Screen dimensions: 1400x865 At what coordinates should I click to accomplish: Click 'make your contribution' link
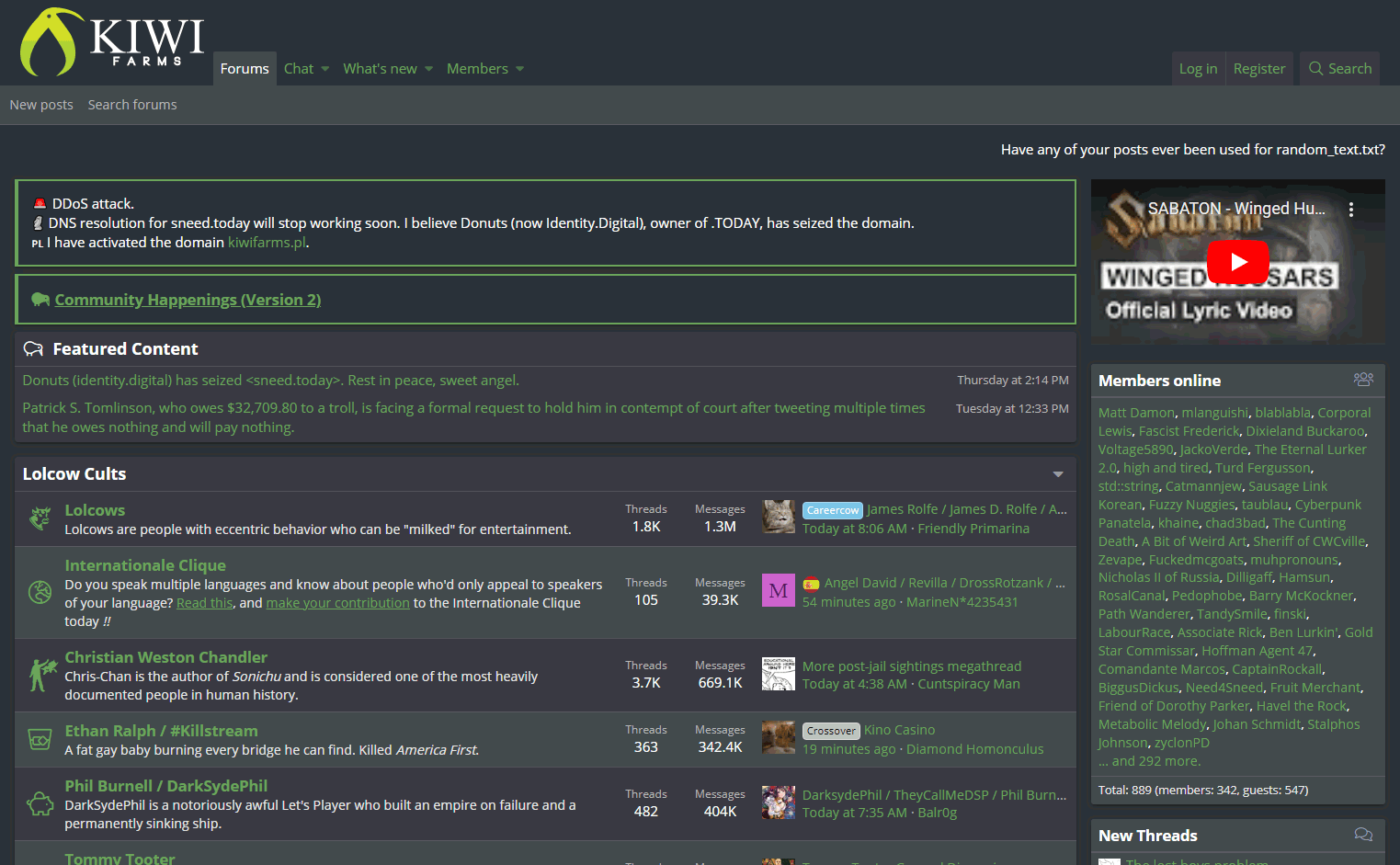click(337, 603)
